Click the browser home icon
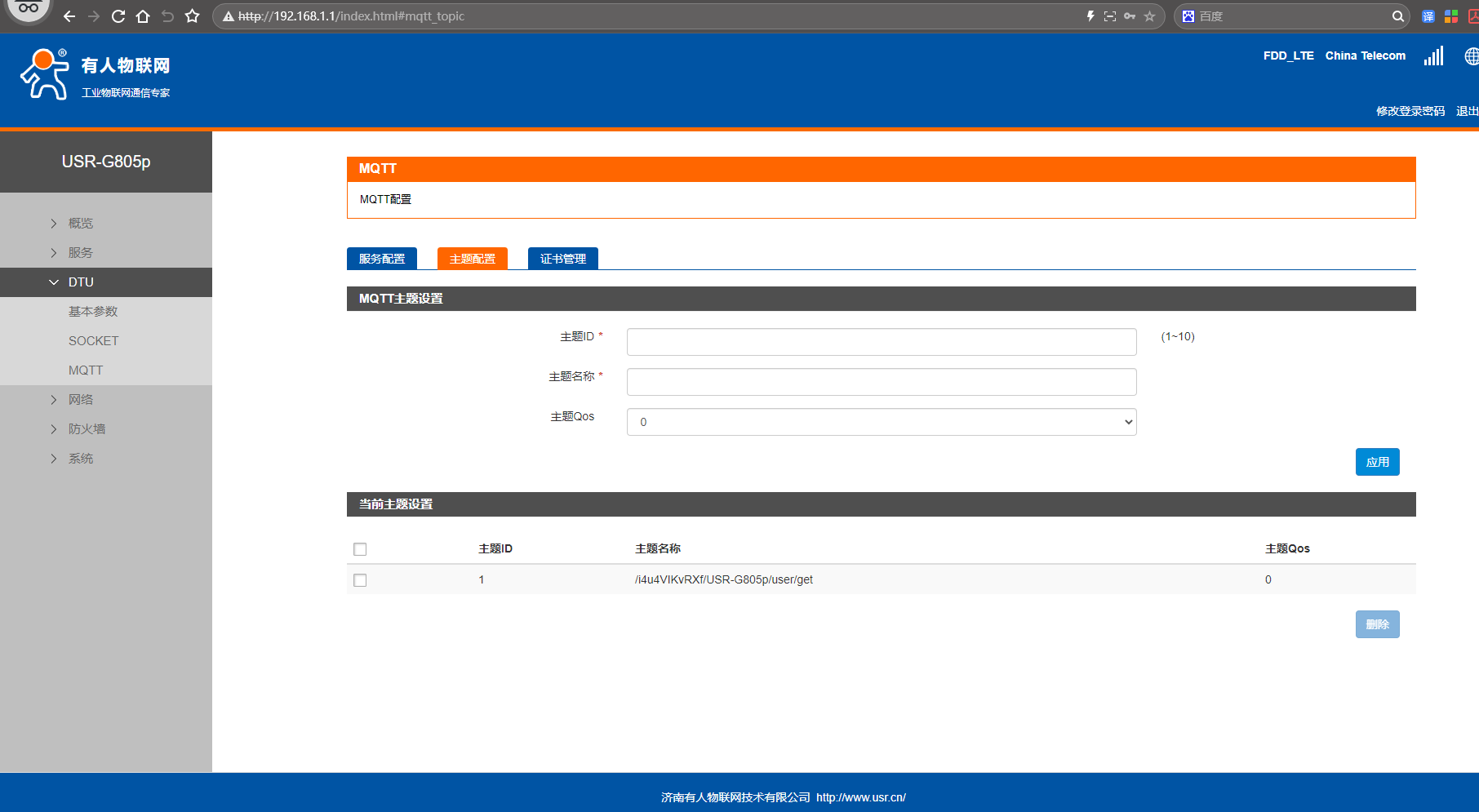 (x=143, y=16)
